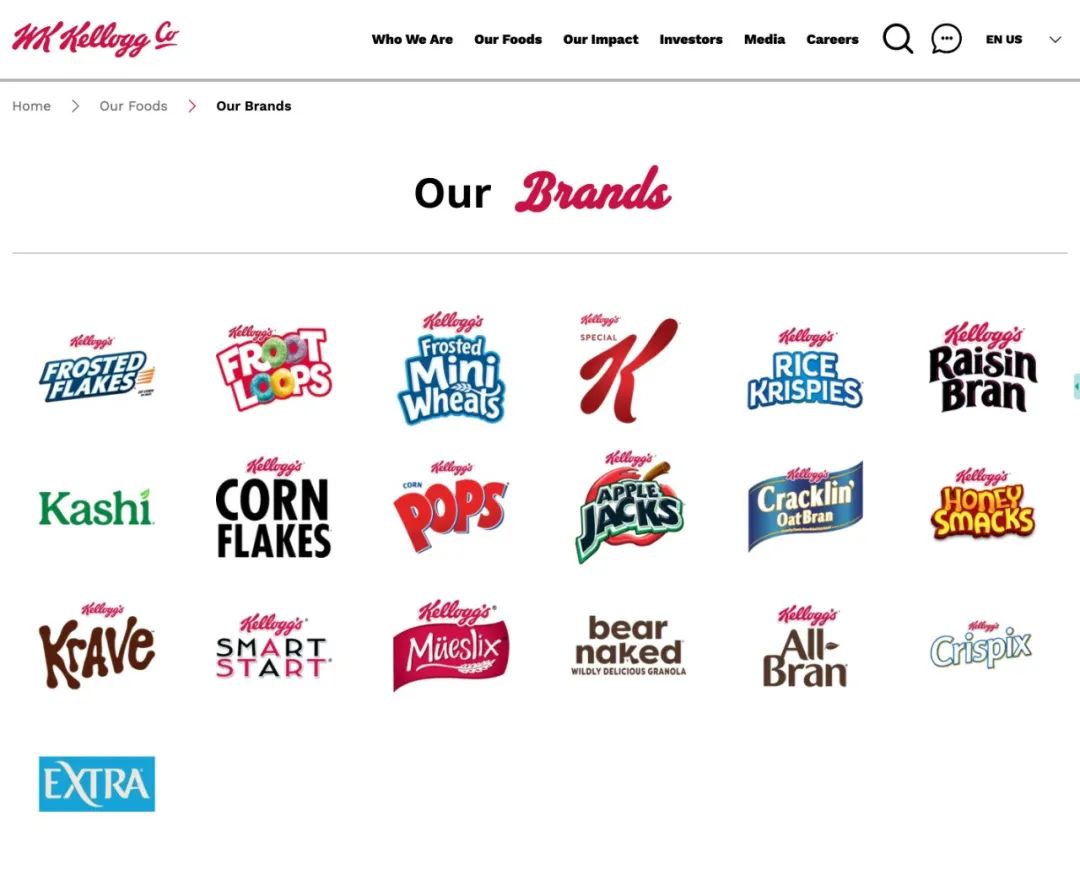Screen dimensions: 1080x886
Task: Click the language selector chevron arrow
Action: (1055, 39)
